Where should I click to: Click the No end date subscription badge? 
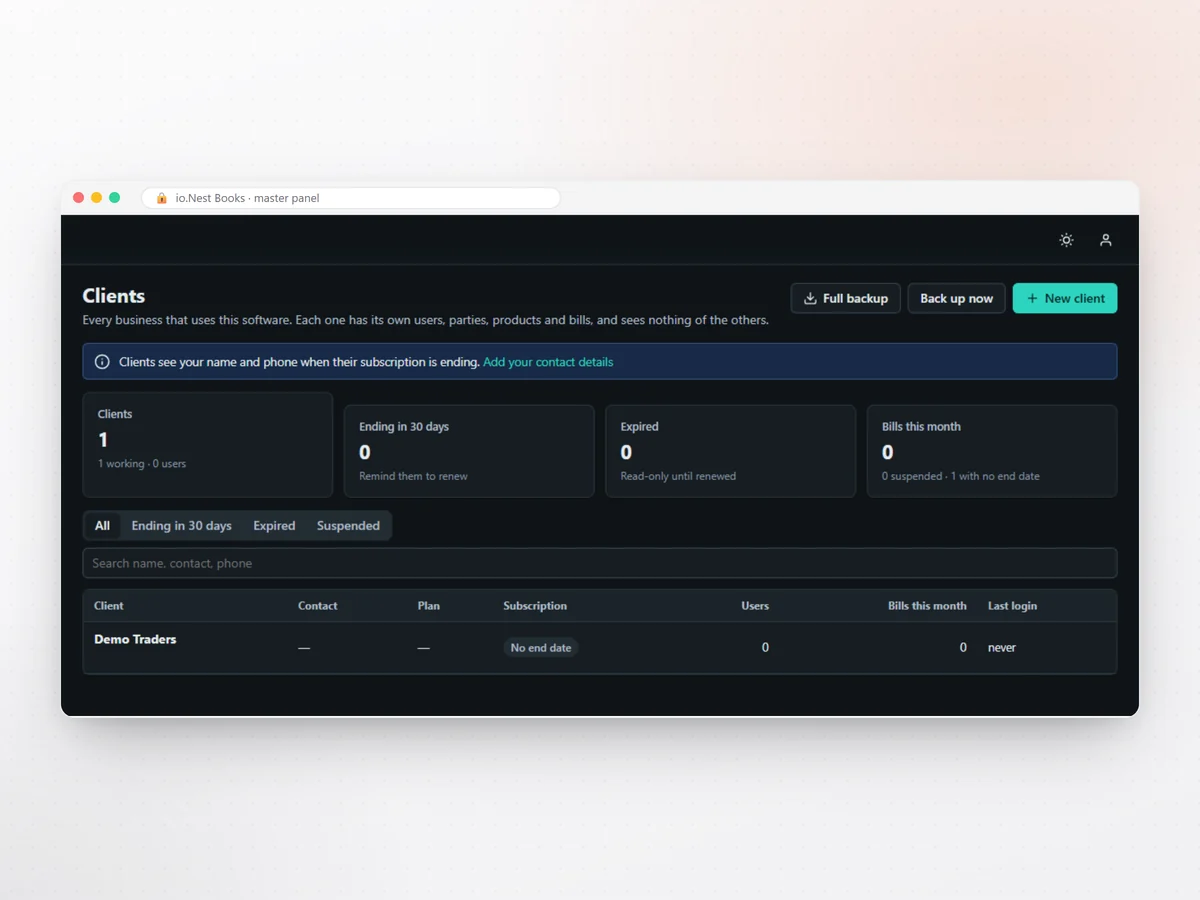tap(541, 648)
